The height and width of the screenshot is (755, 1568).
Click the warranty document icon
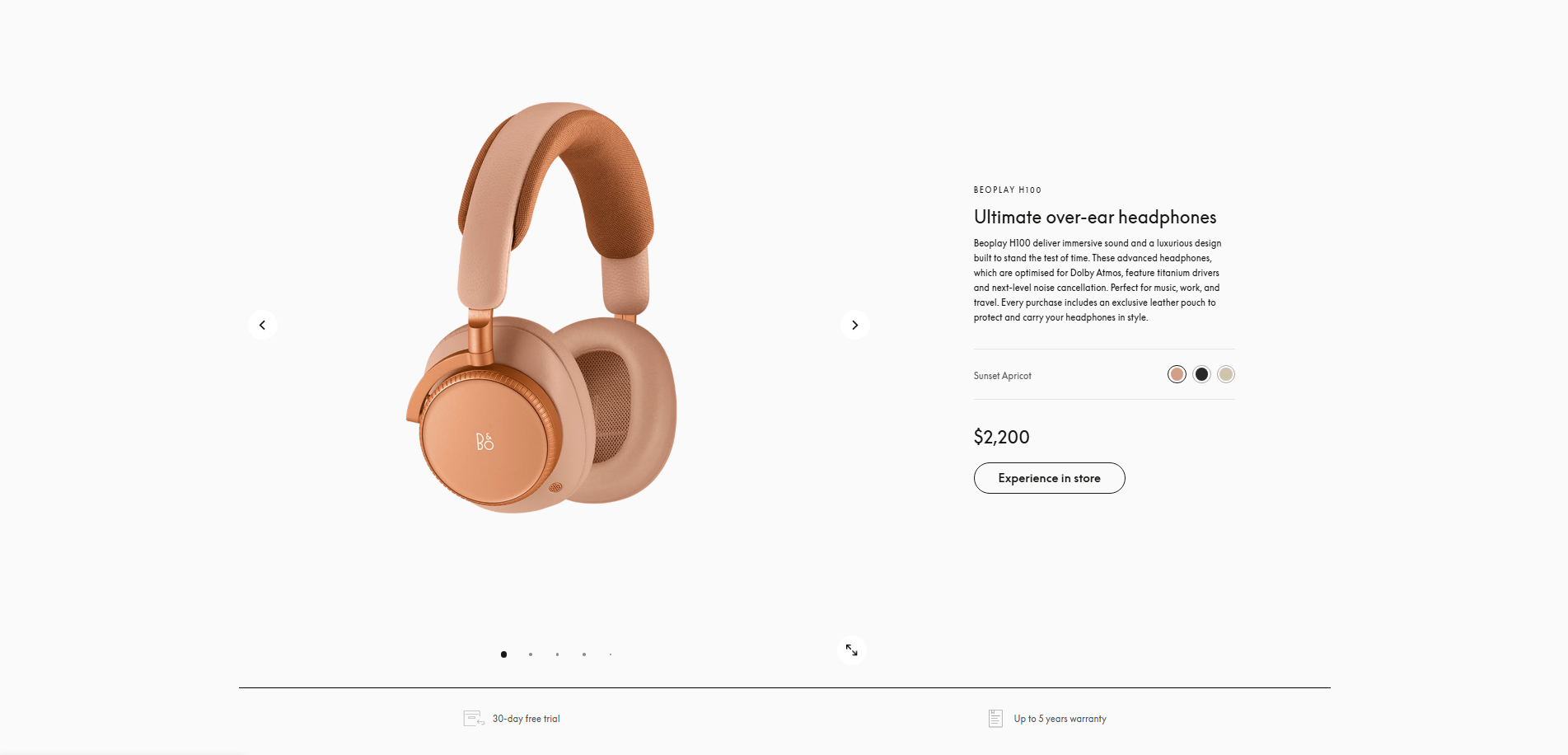pyautogui.click(x=995, y=719)
